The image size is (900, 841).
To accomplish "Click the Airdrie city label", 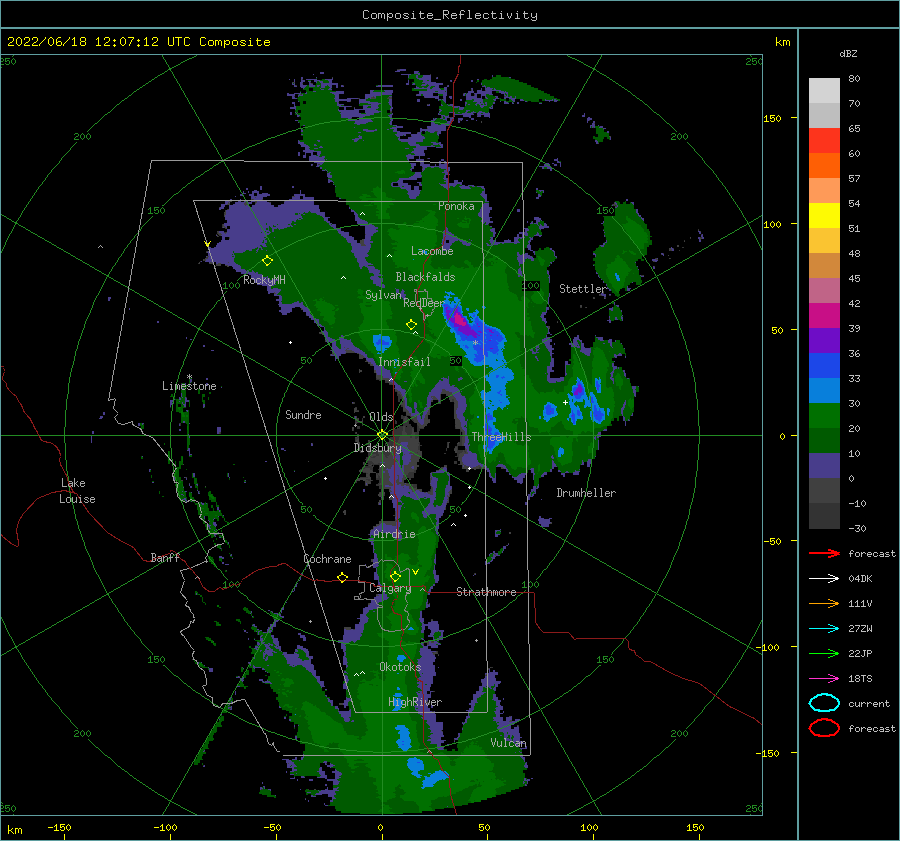I will click(394, 534).
